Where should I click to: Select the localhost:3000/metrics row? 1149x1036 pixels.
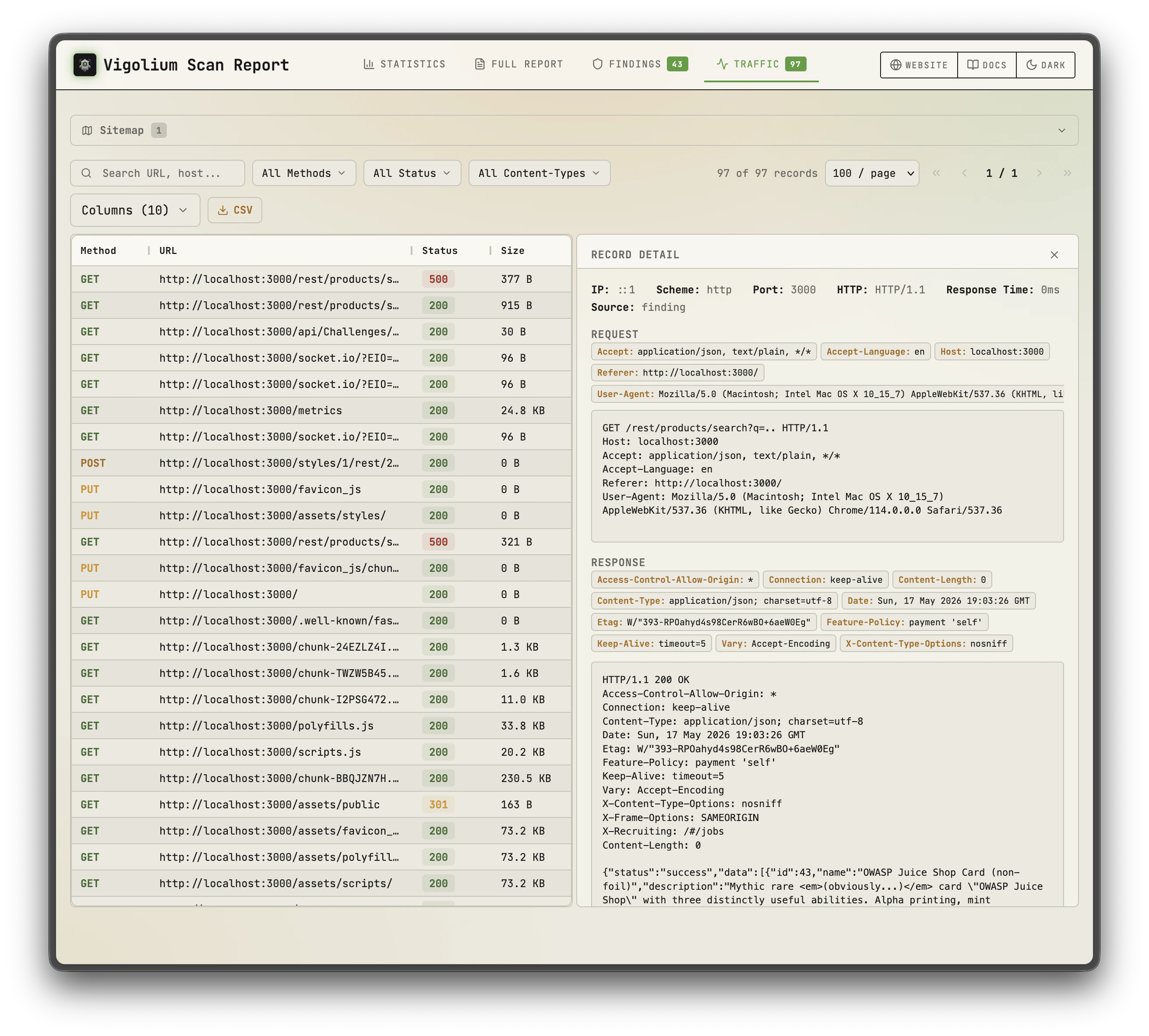tap(321, 410)
